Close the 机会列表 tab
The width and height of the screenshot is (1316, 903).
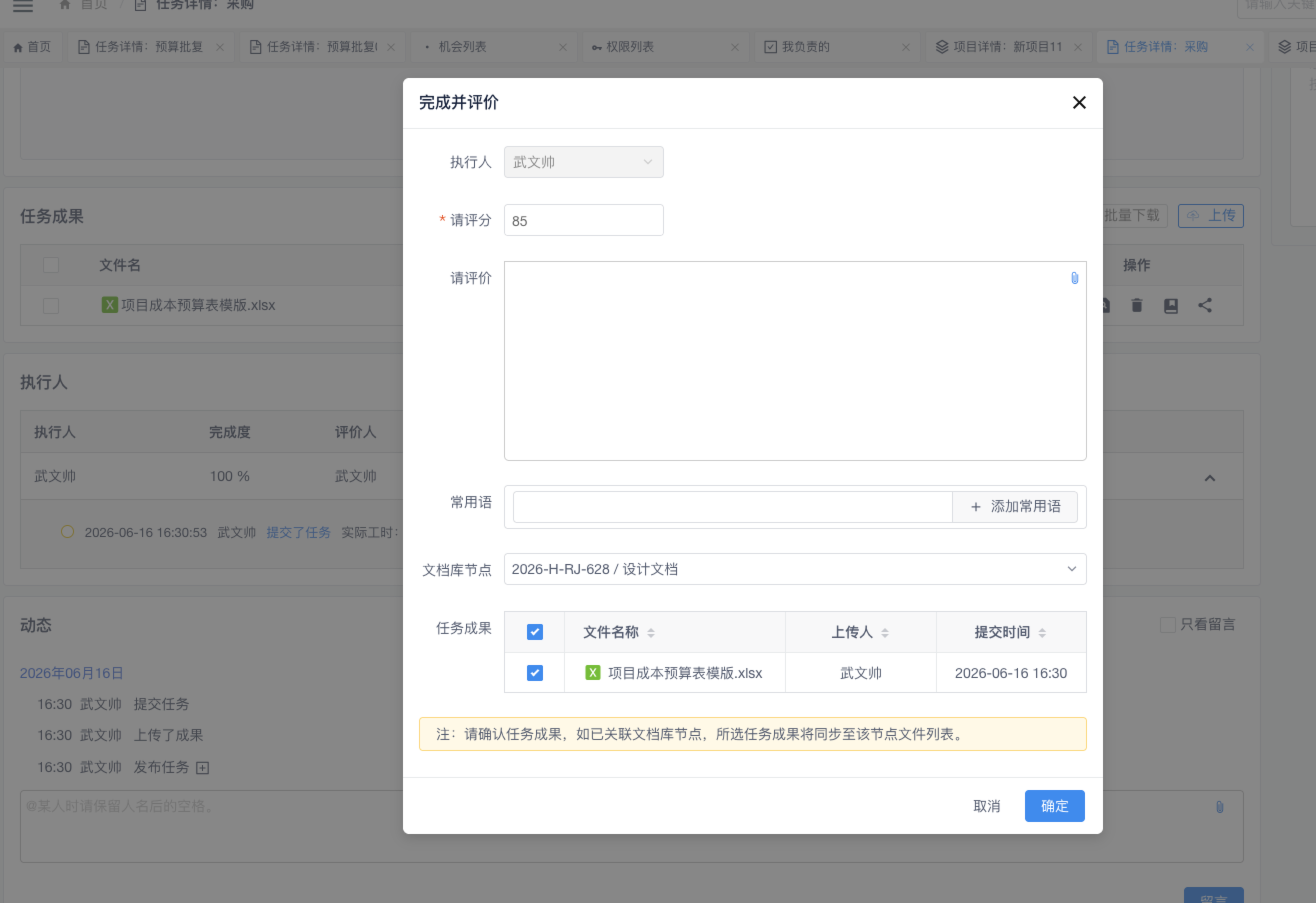(562, 47)
